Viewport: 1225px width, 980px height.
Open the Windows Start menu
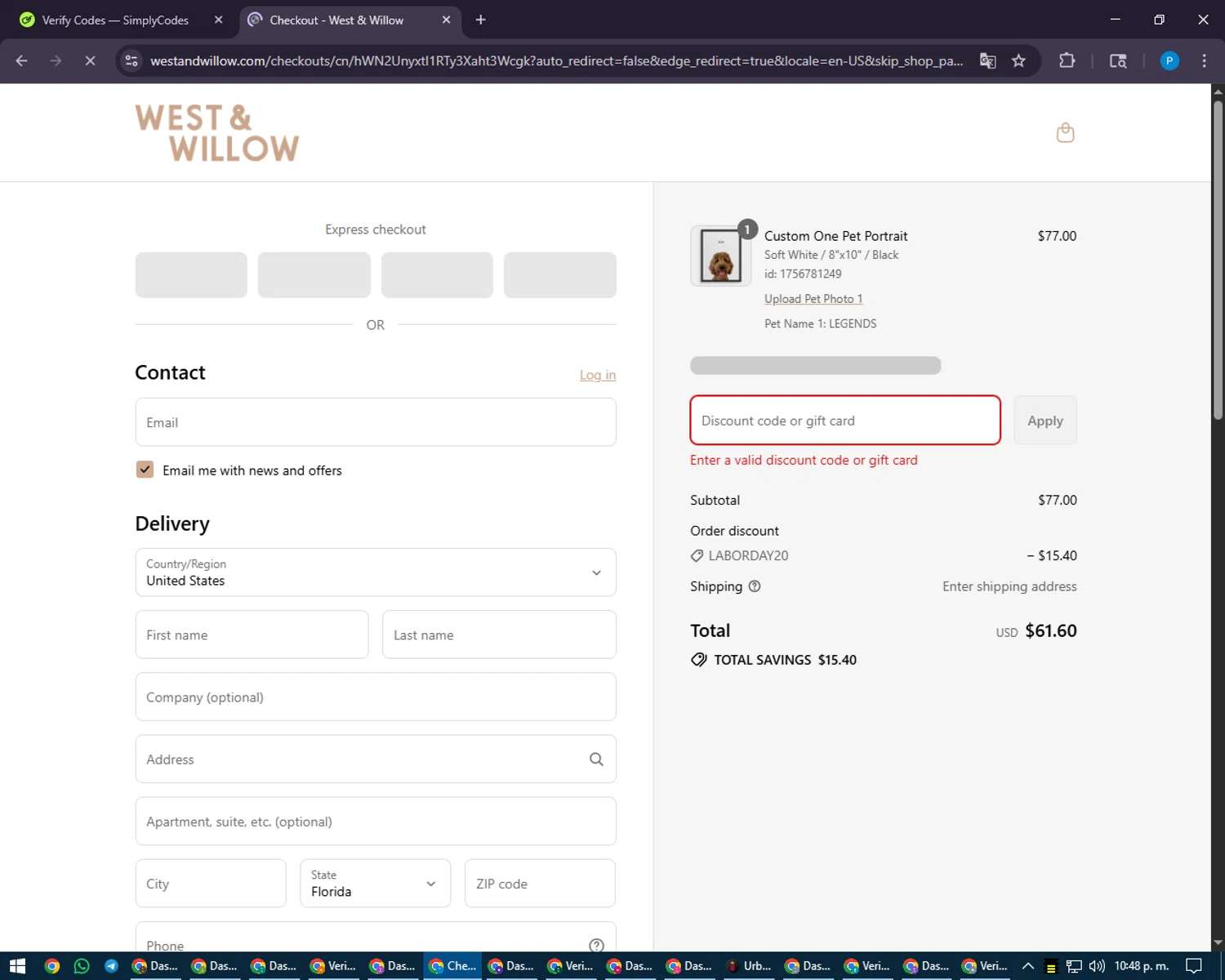point(18,966)
